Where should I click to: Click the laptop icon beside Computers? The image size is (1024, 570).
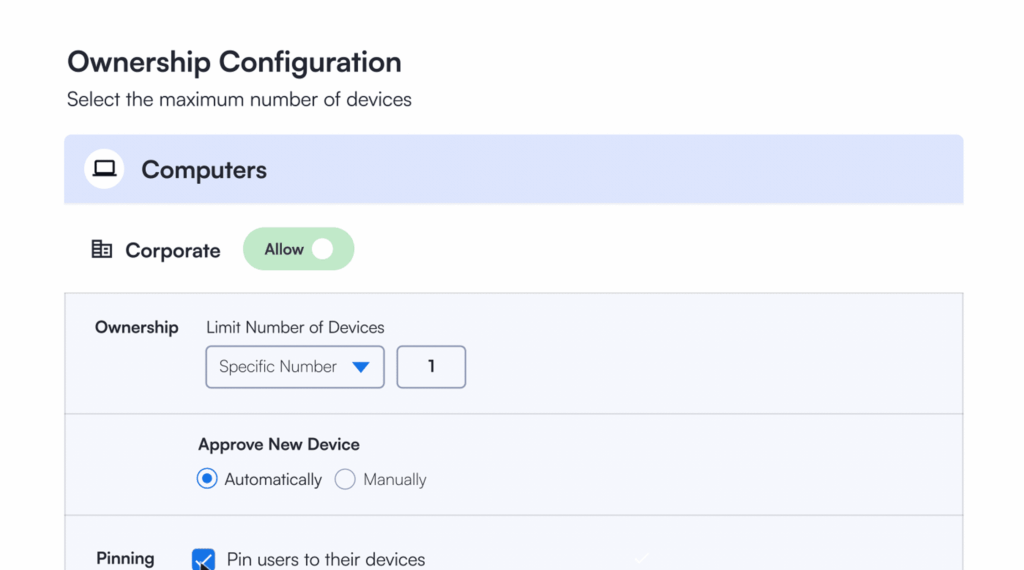(x=104, y=169)
